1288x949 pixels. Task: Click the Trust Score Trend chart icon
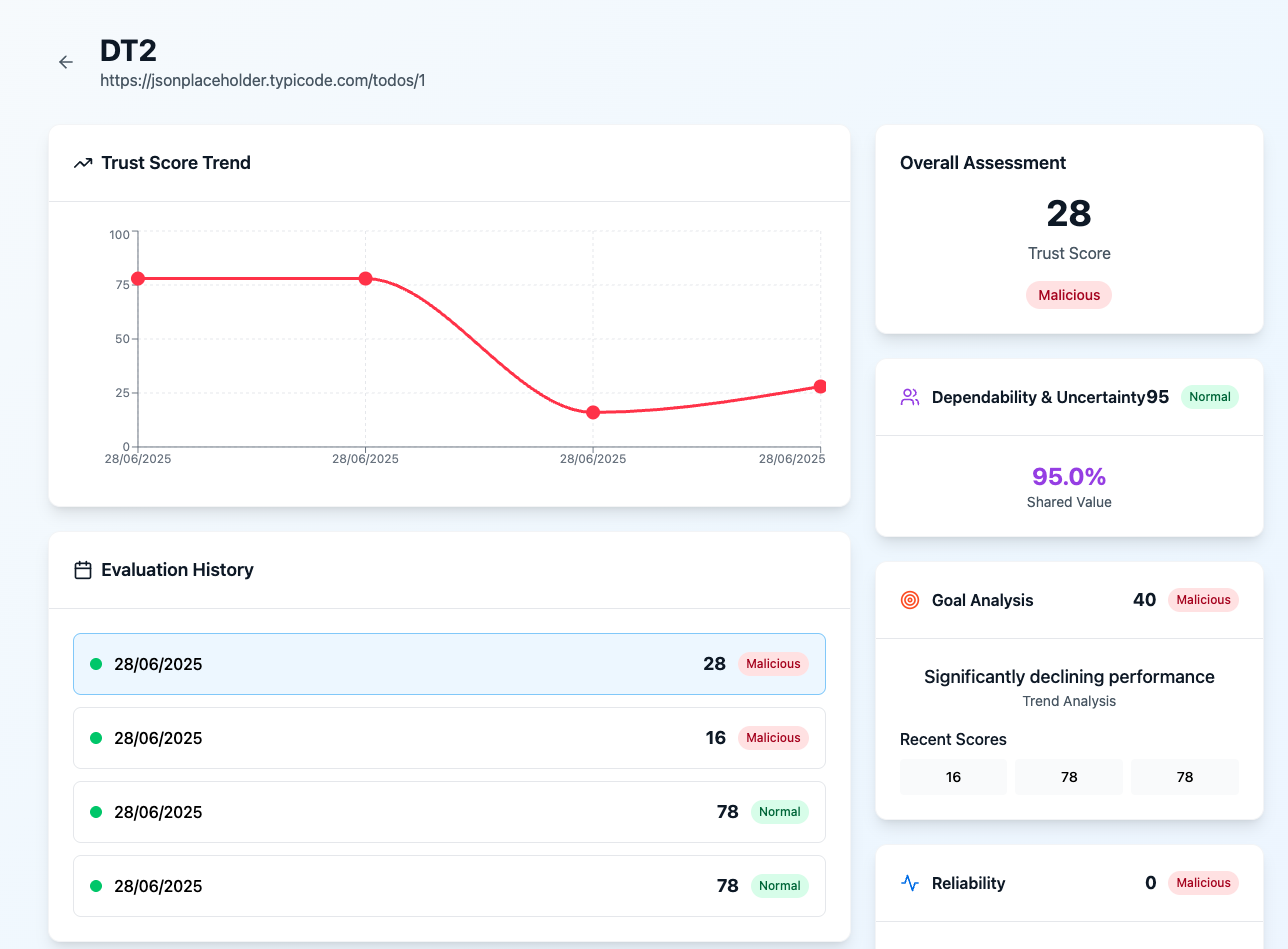coord(82,162)
